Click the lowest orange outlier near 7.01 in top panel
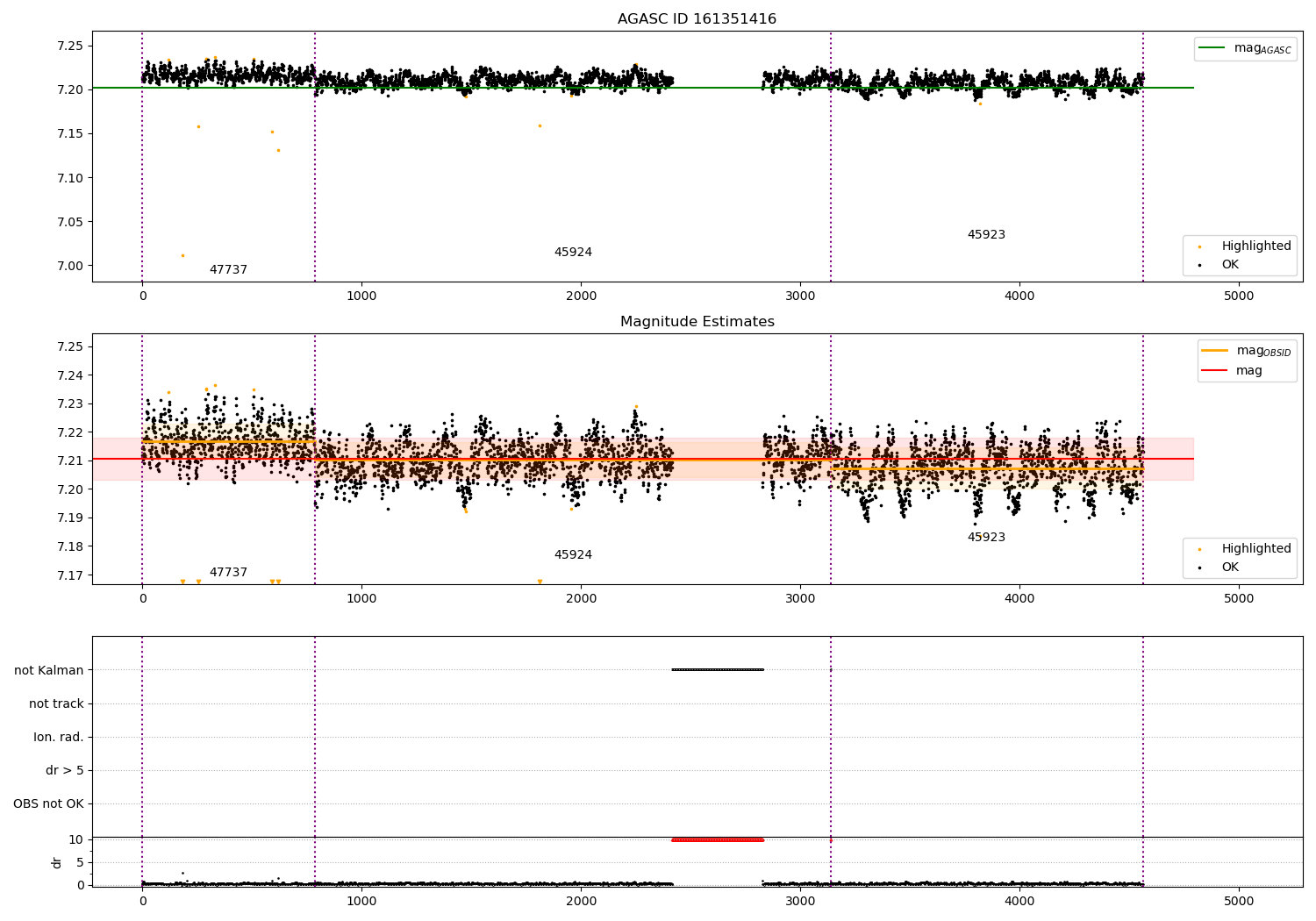 tap(182, 255)
